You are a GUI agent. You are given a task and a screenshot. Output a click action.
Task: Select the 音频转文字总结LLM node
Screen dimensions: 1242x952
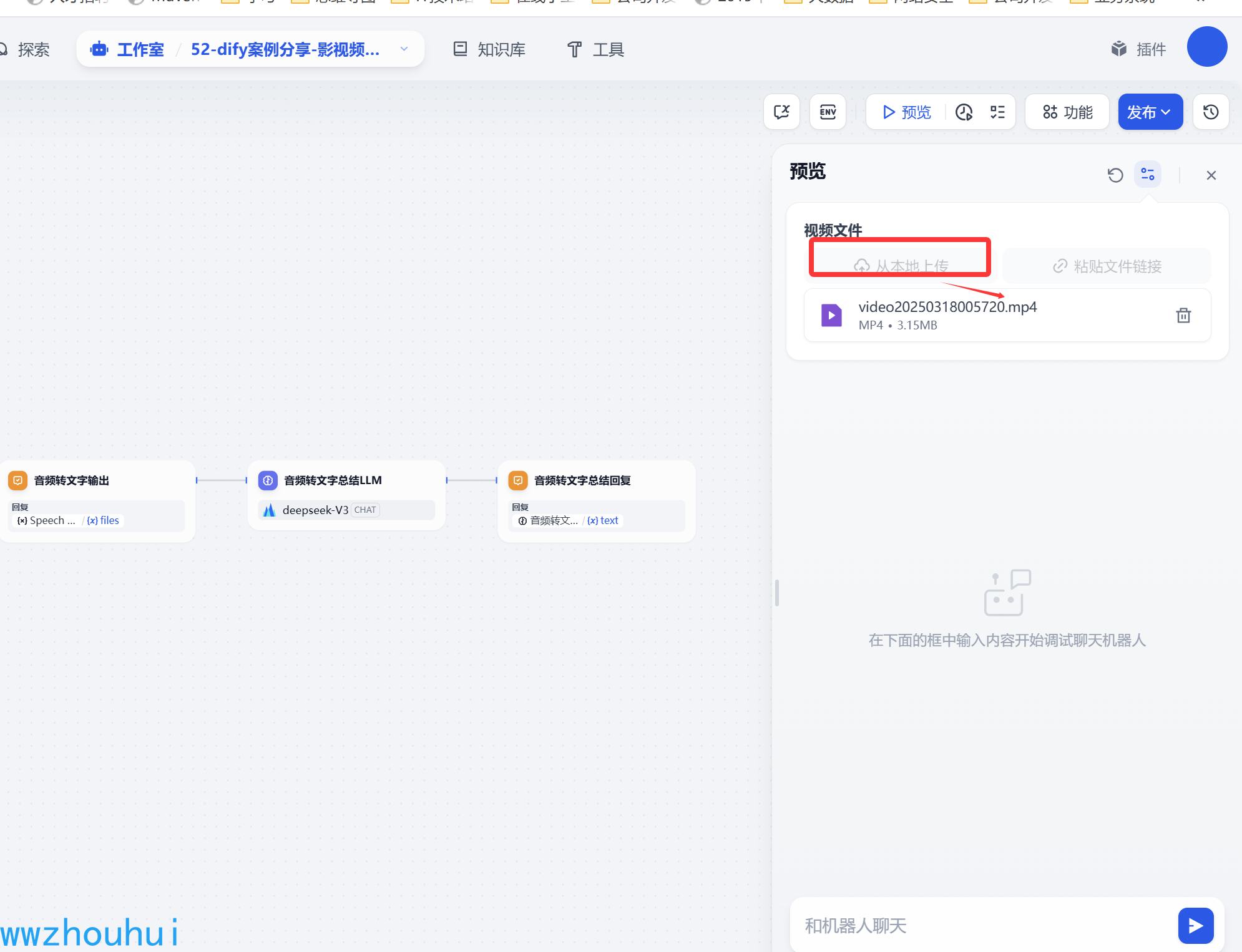point(346,495)
